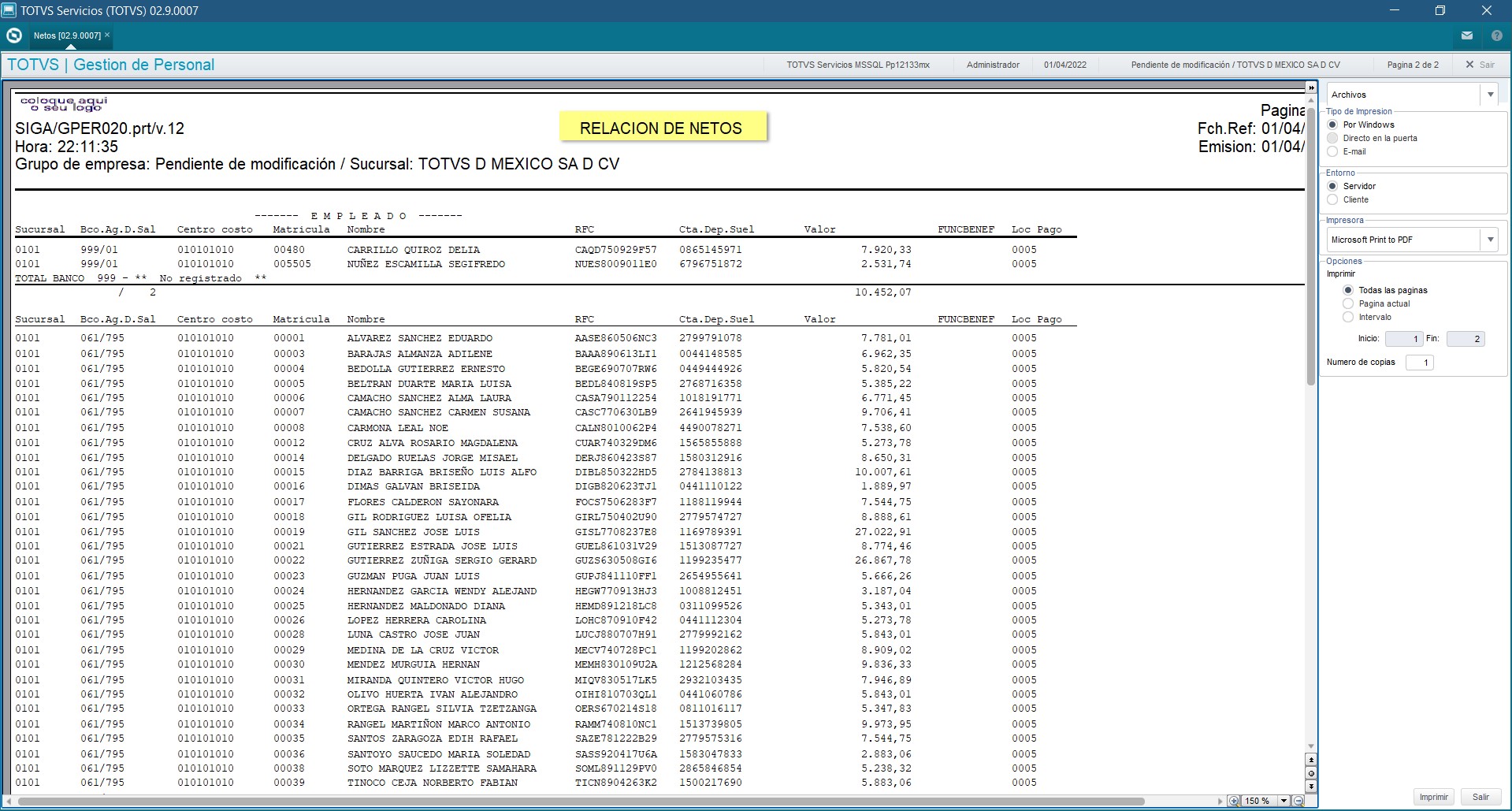Open the mail envelope icon in header

coord(1467,35)
